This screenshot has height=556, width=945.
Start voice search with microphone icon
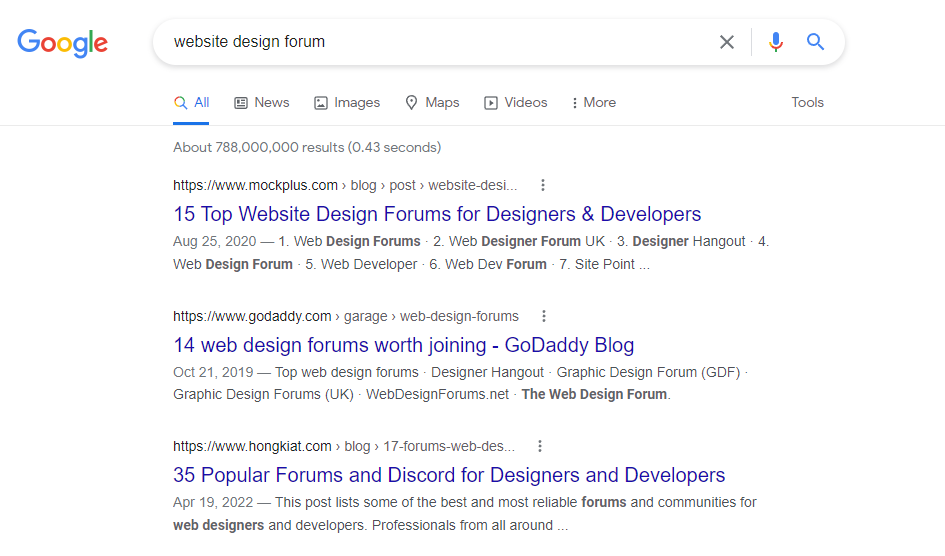click(x=776, y=42)
